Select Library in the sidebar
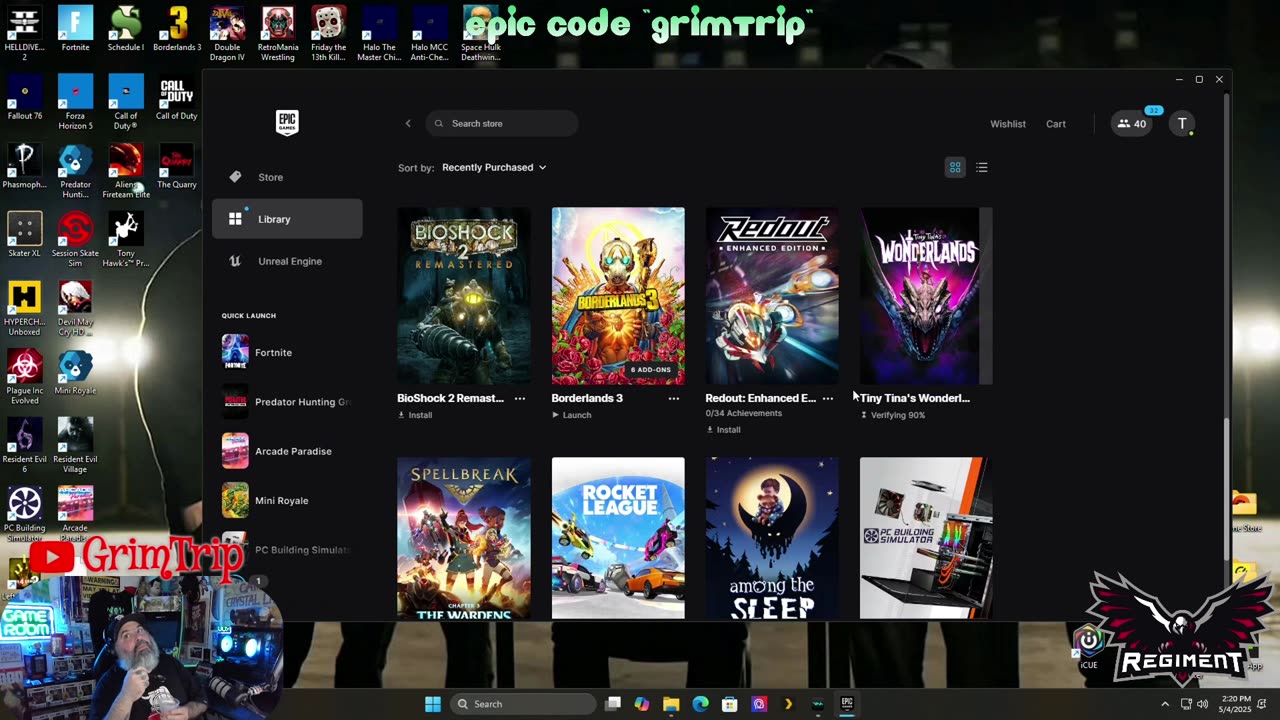The width and height of the screenshot is (1280, 720). tap(287, 219)
